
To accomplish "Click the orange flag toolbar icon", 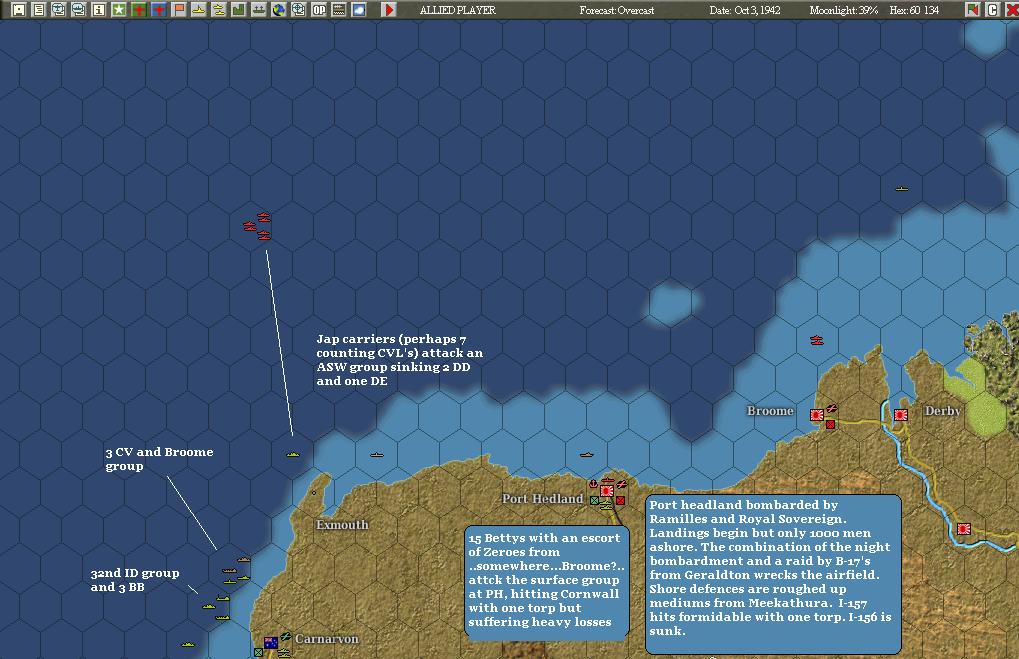I will click(x=179, y=10).
